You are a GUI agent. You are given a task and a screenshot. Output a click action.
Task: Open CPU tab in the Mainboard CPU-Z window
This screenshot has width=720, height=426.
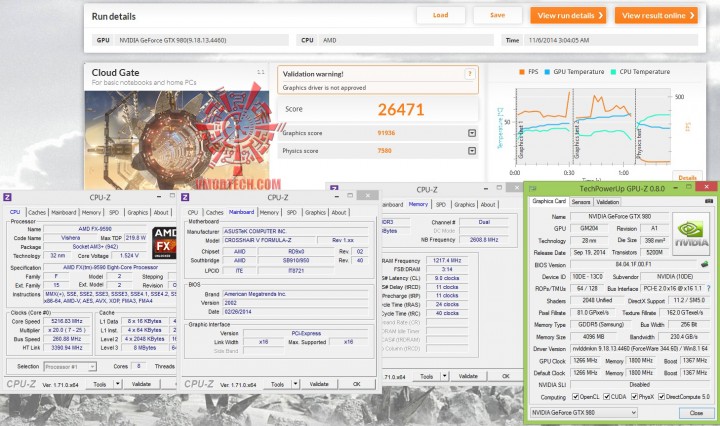point(193,213)
